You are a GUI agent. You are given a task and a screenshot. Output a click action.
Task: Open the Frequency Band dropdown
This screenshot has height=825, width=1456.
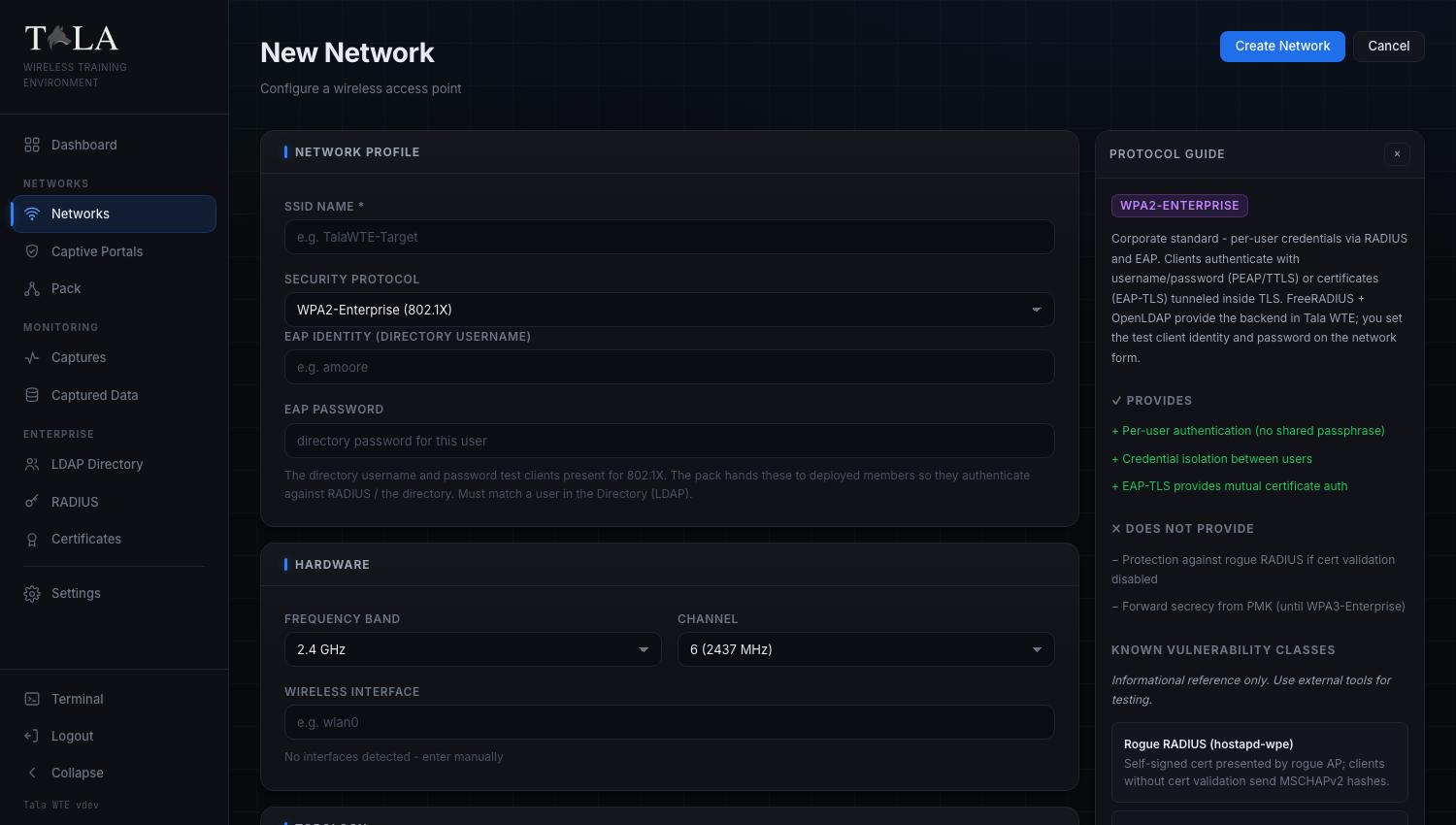click(x=473, y=649)
